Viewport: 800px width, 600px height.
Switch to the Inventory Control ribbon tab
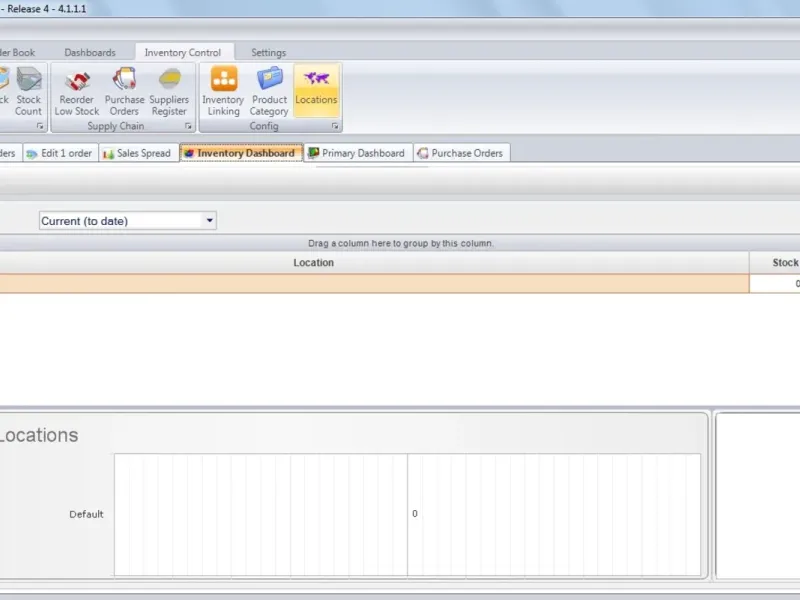pyautogui.click(x=183, y=53)
